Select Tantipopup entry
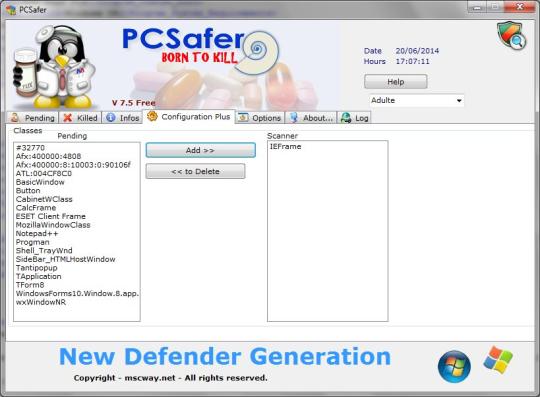This screenshot has height=397, width=540. tap(37, 268)
